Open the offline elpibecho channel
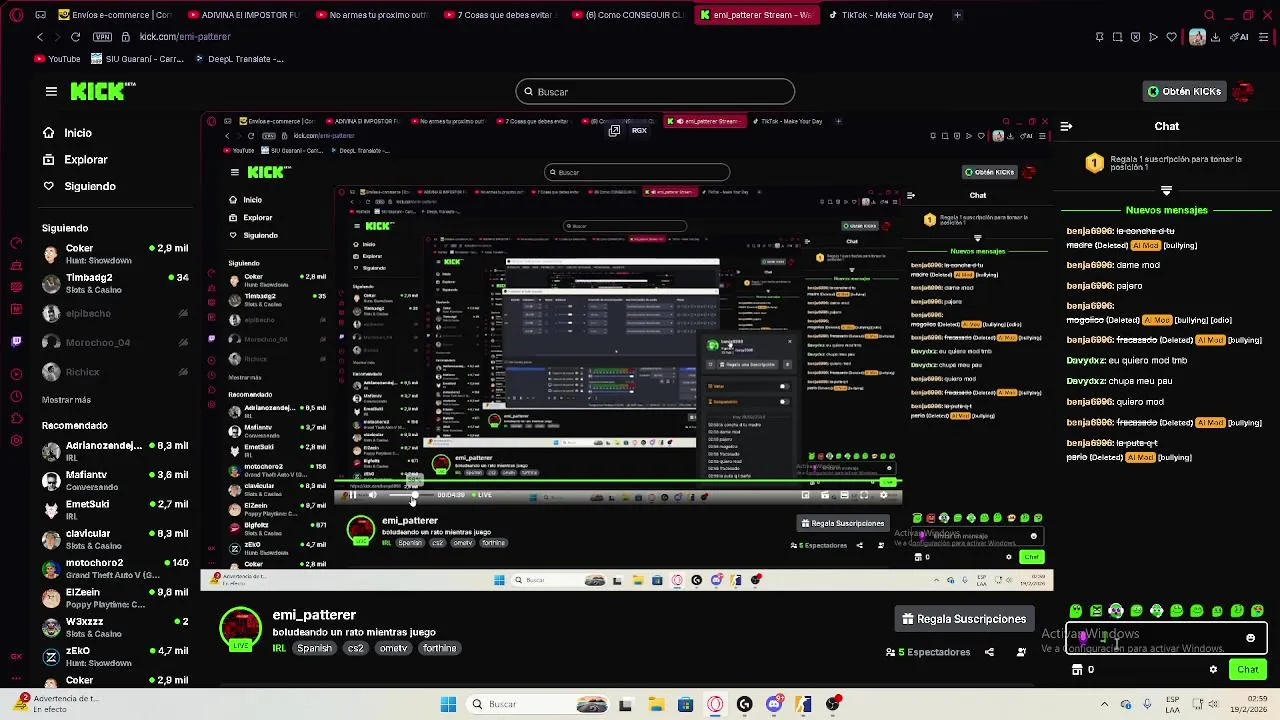The width and height of the screenshot is (1280, 720). (x=114, y=313)
